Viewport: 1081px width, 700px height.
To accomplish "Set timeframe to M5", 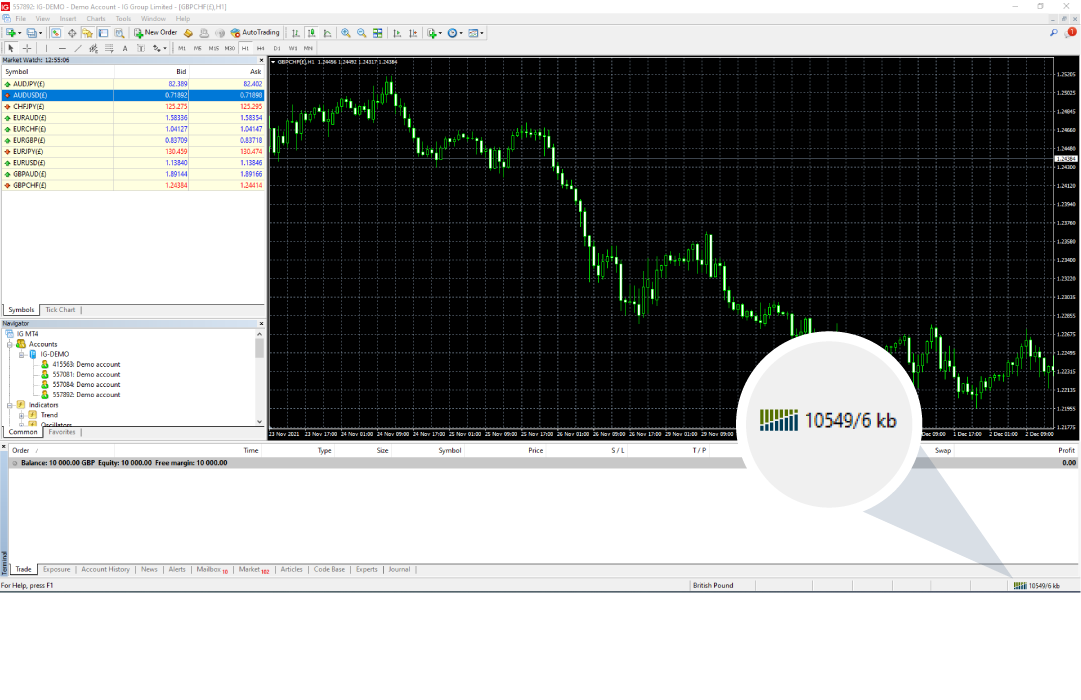I will pyautogui.click(x=198, y=48).
